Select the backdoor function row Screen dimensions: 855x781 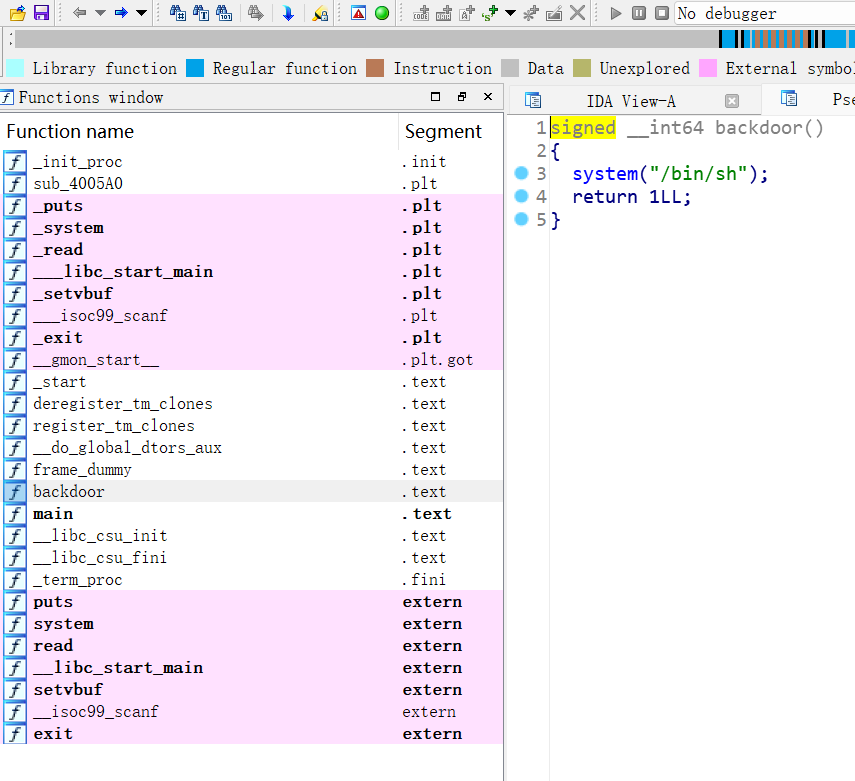point(252,491)
